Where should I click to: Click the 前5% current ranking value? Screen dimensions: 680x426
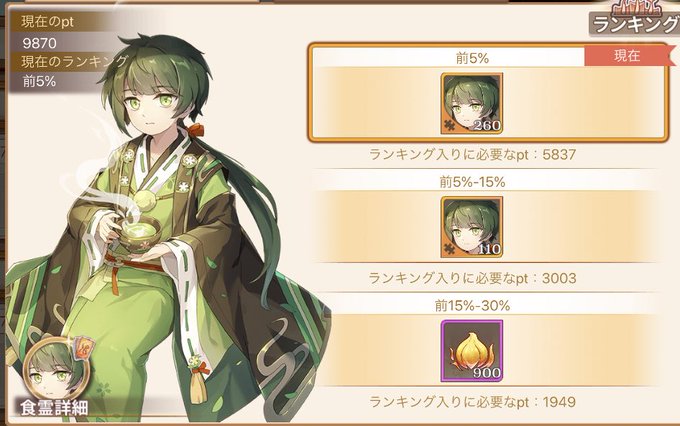click(39, 81)
